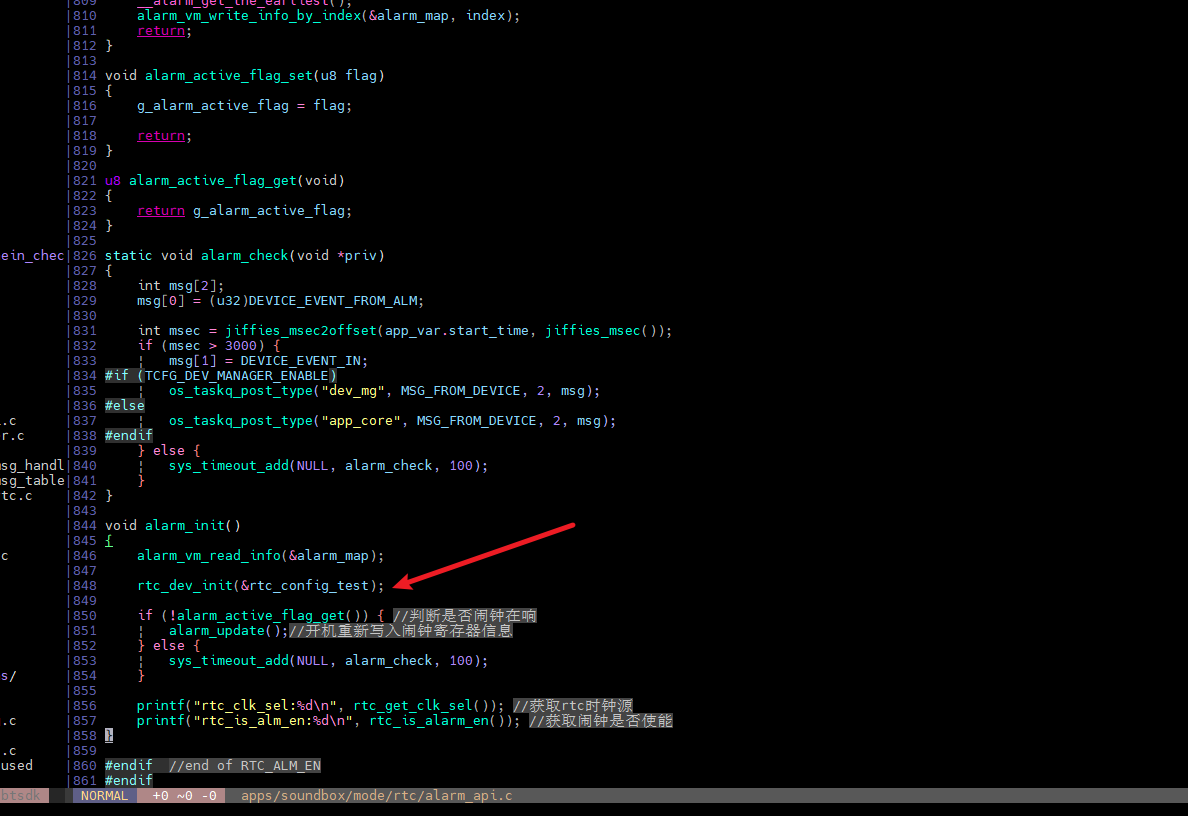
Task: Click the #endif directive on line 838
Action: [x=129, y=436]
